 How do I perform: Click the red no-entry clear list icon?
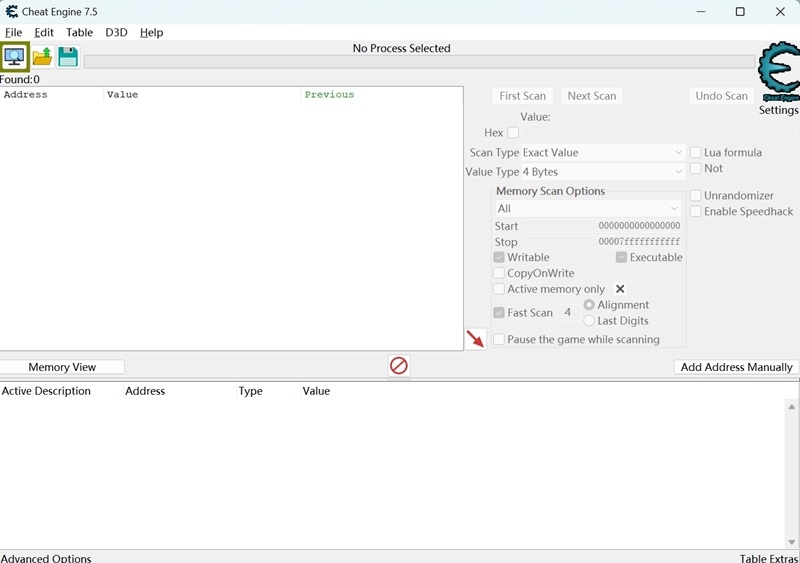pyautogui.click(x=399, y=366)
